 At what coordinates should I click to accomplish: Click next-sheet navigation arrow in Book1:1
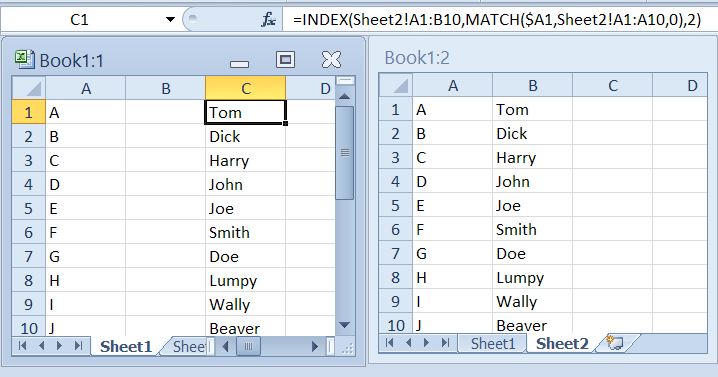(60, 346)
